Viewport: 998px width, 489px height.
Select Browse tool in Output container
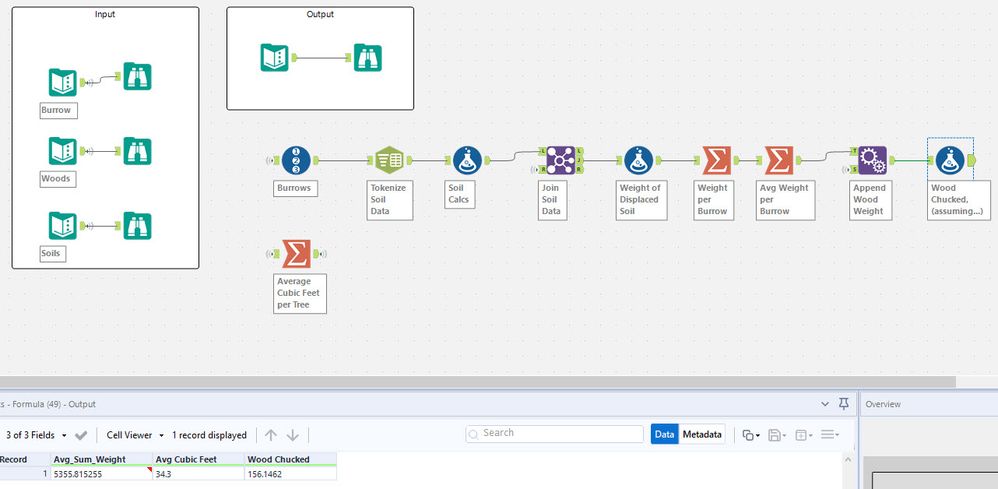tap(368, 57)
